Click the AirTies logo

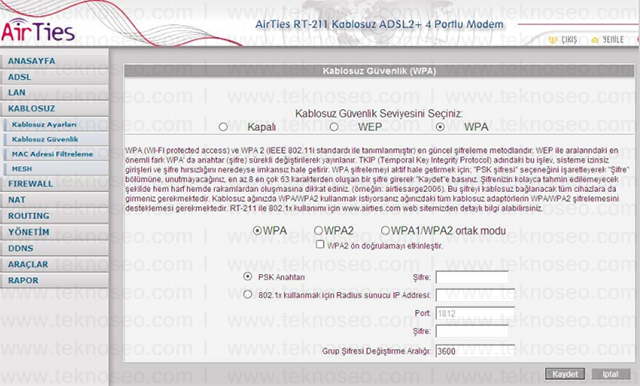38,30
